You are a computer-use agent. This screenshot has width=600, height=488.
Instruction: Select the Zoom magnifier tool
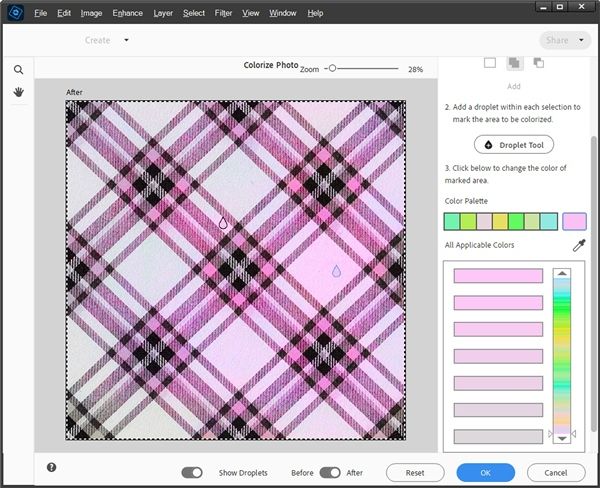[18, 70]
